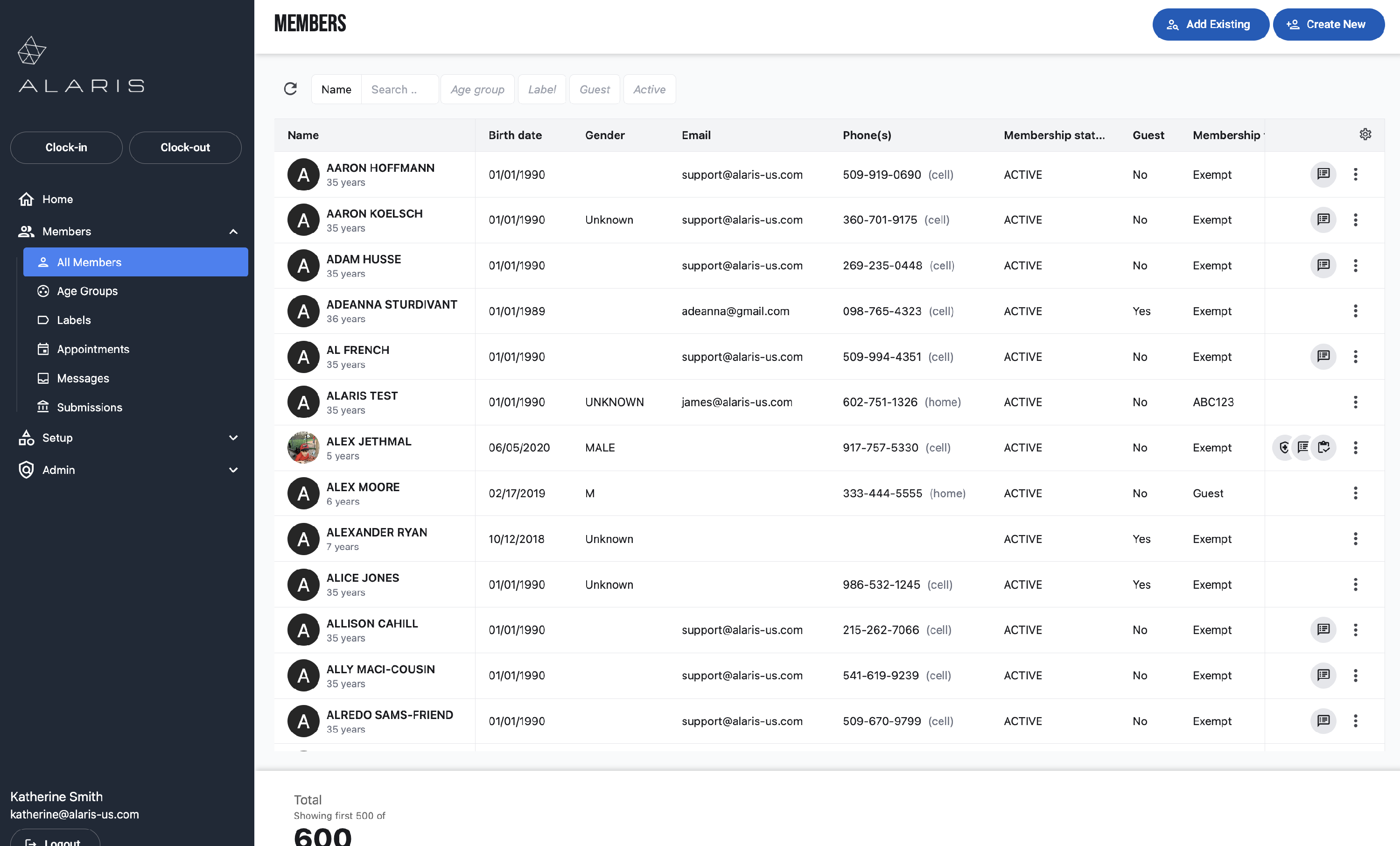Open the Active status filter
Screen dimensions: 1400x846
click(x=649, y=89)
